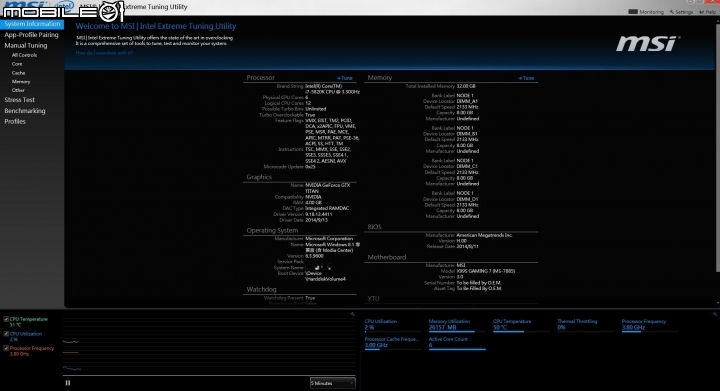Image resolution: width=720 pixels, height=391 pixels.
Task: Select the Memory Utilization monitor tile
Action: (457, 325)
